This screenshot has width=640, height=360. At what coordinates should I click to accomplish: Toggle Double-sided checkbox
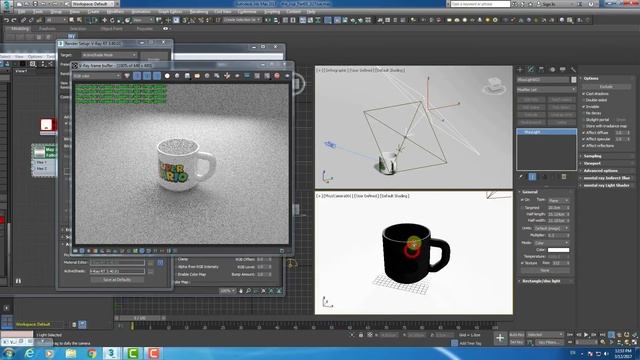click(584, 100)
